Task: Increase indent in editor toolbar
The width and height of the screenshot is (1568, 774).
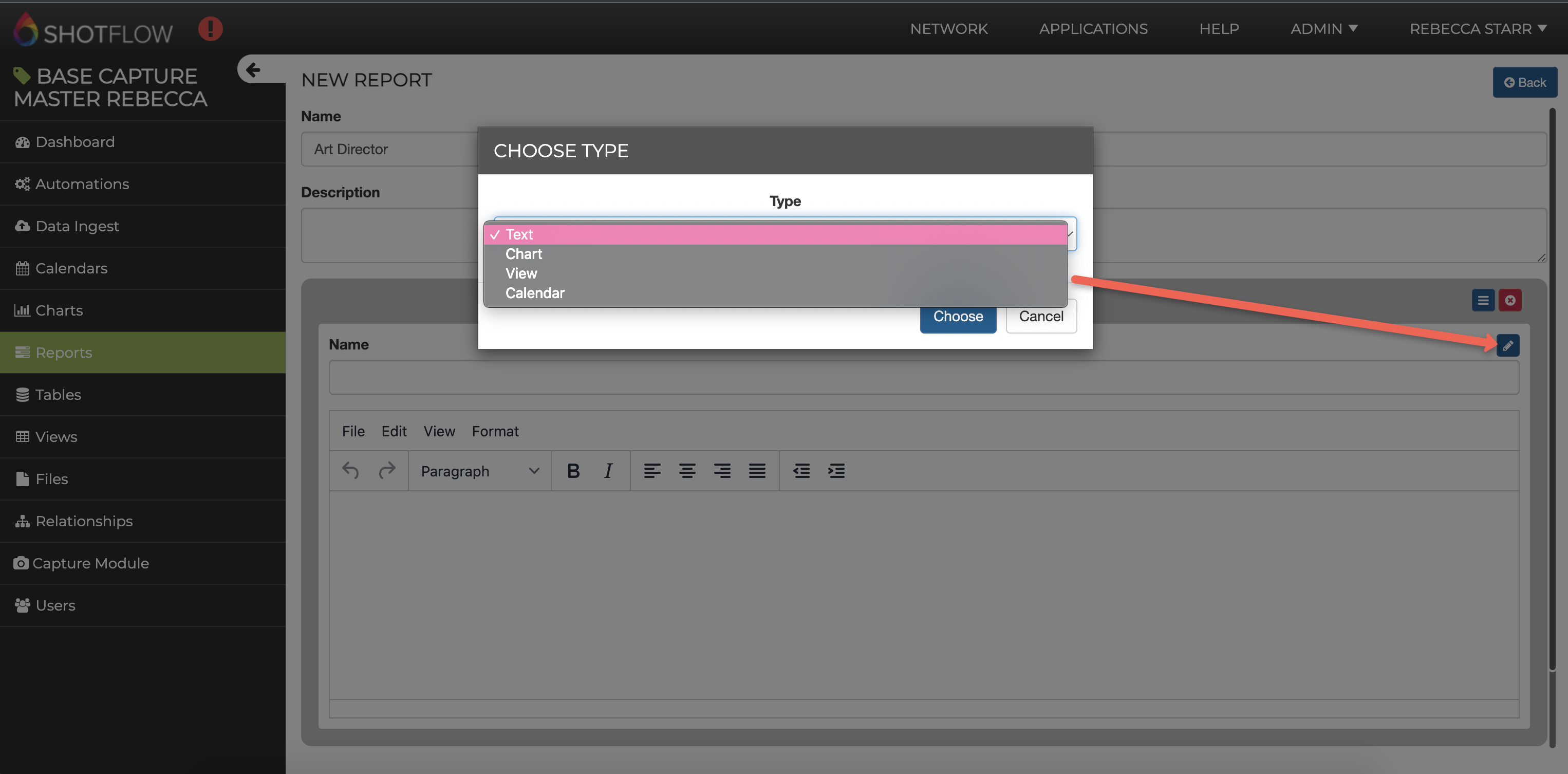Action: pyautogui.click(x=836, y=471)
